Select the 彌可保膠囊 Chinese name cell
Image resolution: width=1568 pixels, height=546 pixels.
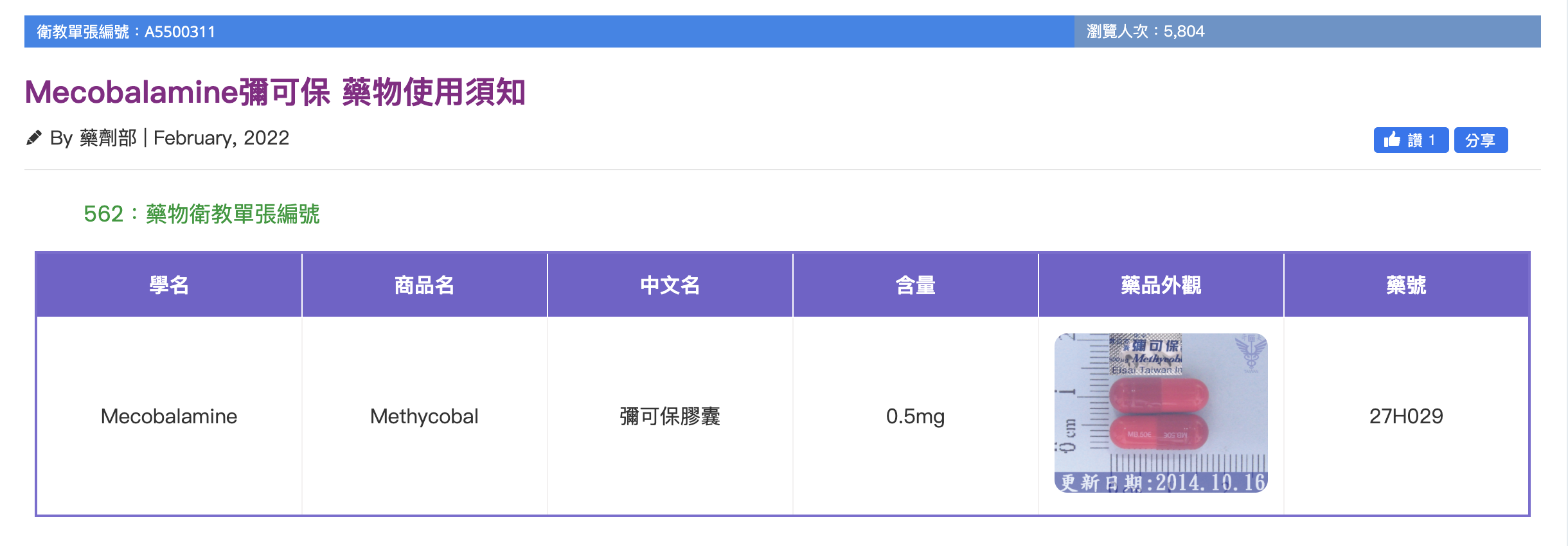pyautogui.click(x=670, y=416)
